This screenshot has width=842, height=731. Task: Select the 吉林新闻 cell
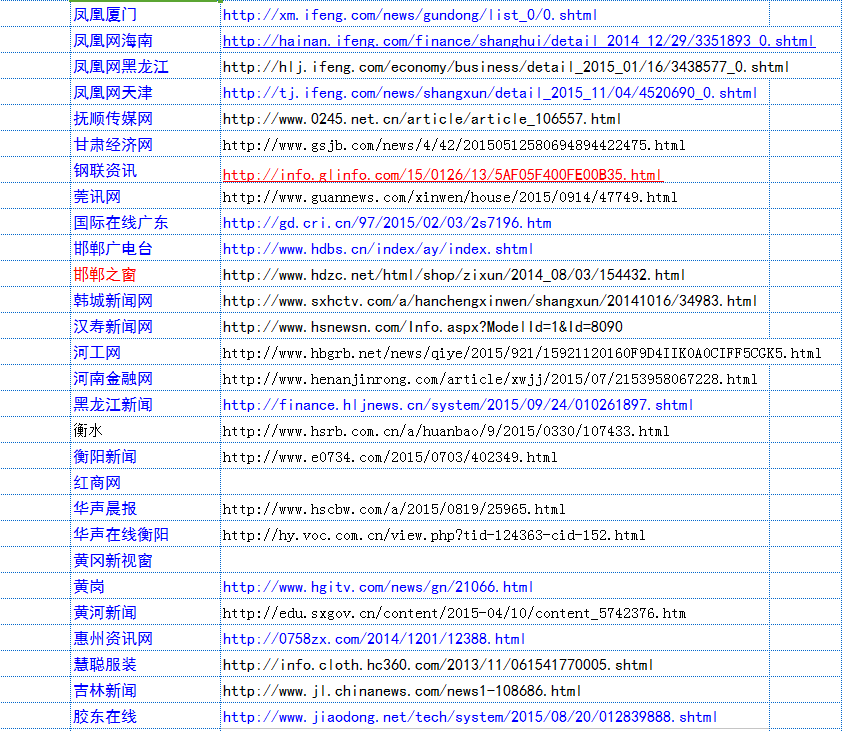pos(146,690)
